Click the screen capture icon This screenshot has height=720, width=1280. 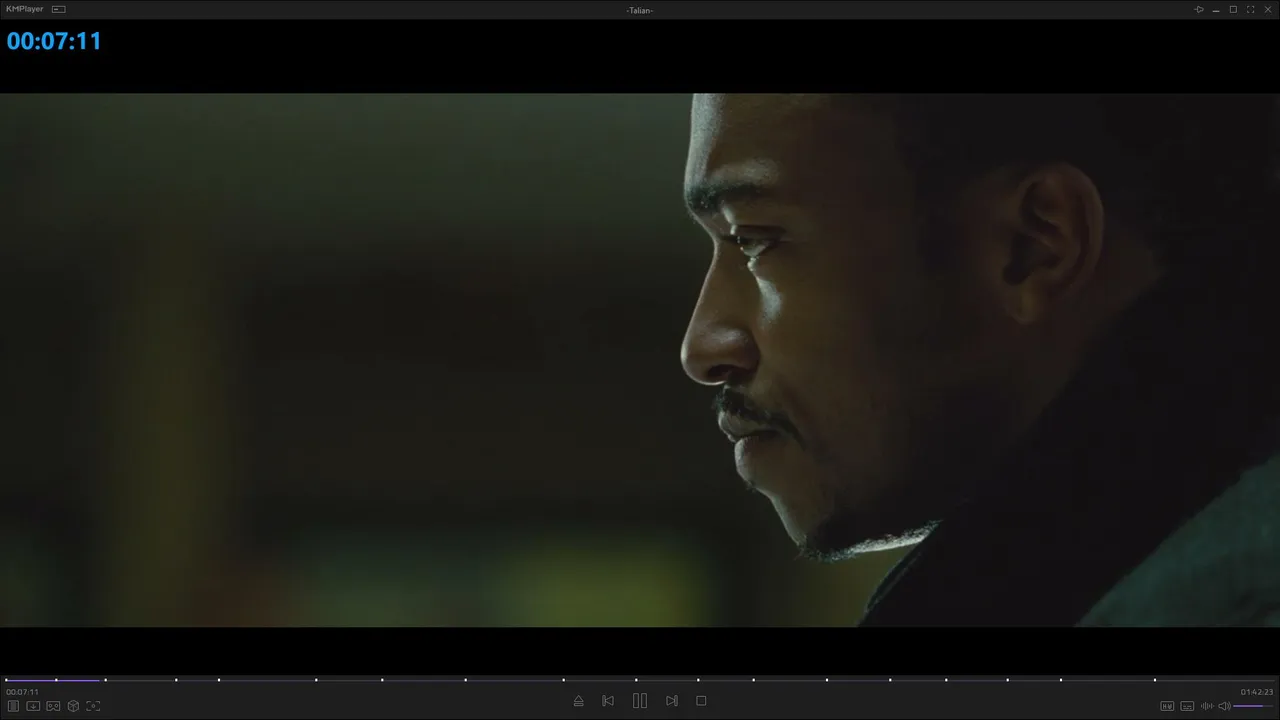point(93,706)
